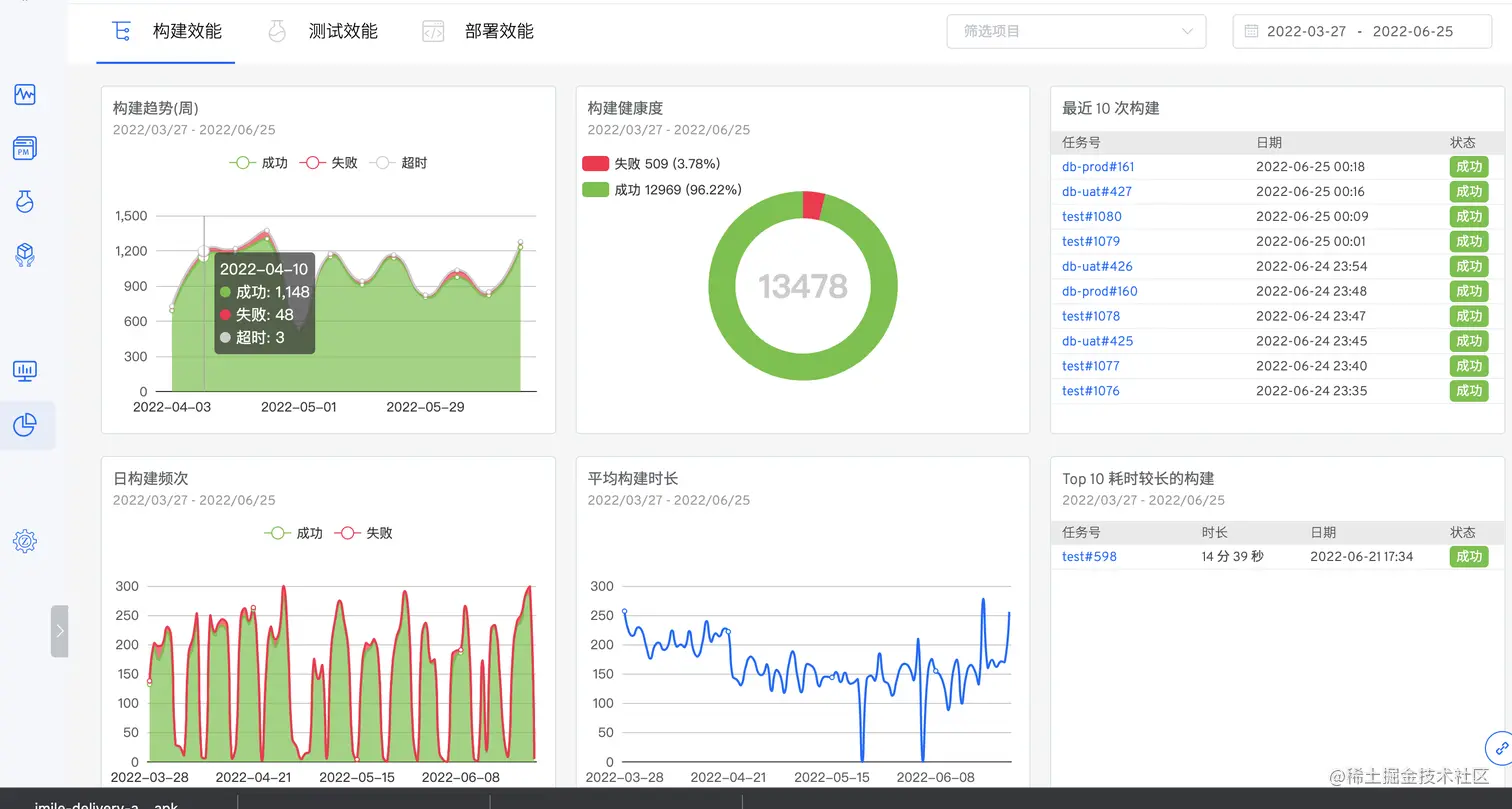Open the settings gear sidebar icon
1512x809 pixels.
25,541
